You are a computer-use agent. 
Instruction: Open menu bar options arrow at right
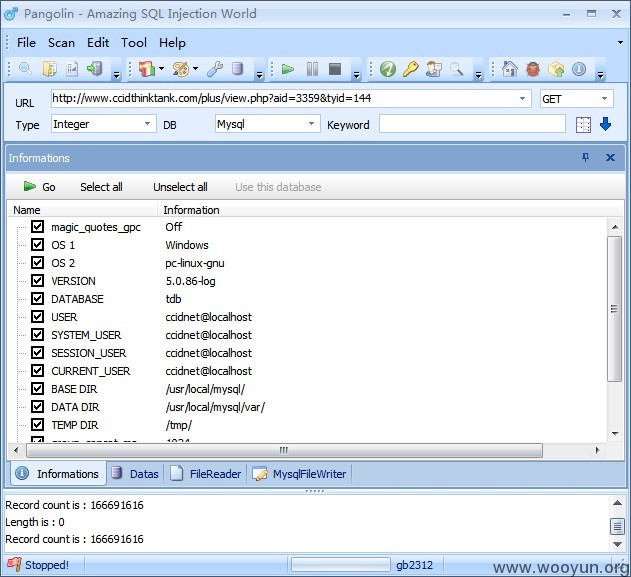620,42
